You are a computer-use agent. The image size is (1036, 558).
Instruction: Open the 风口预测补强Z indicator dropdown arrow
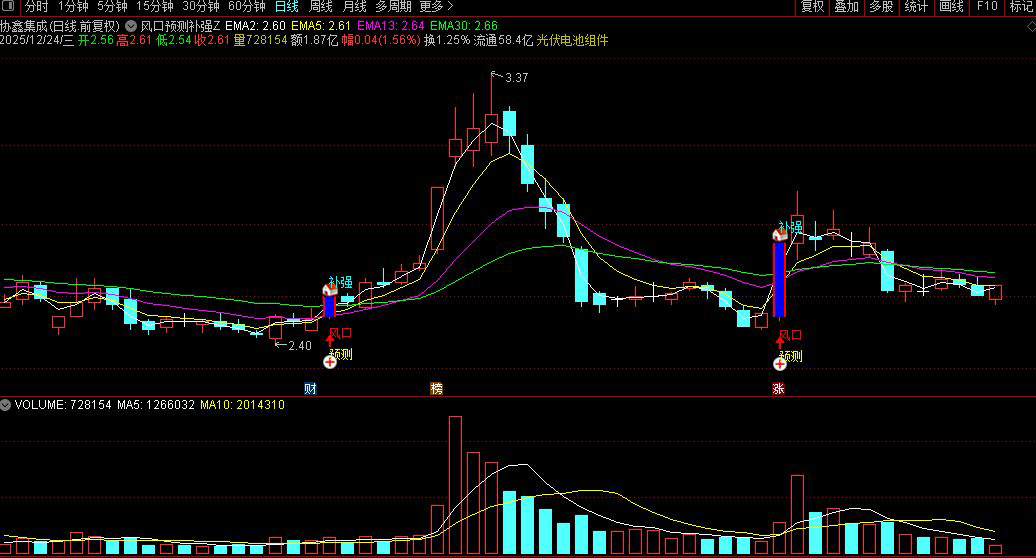pyautogui.click(x=132, y=25)
